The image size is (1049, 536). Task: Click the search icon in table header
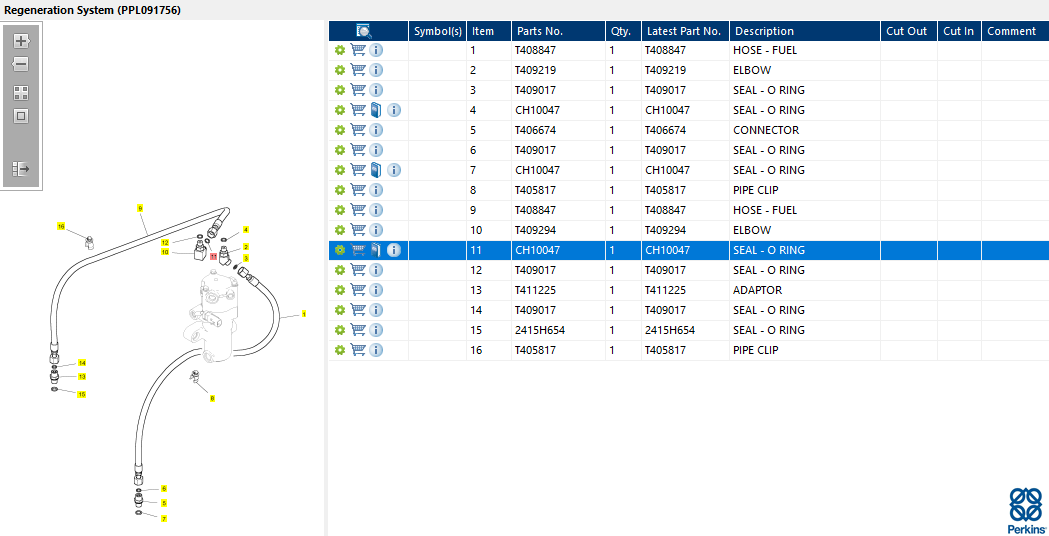(364, 31)
